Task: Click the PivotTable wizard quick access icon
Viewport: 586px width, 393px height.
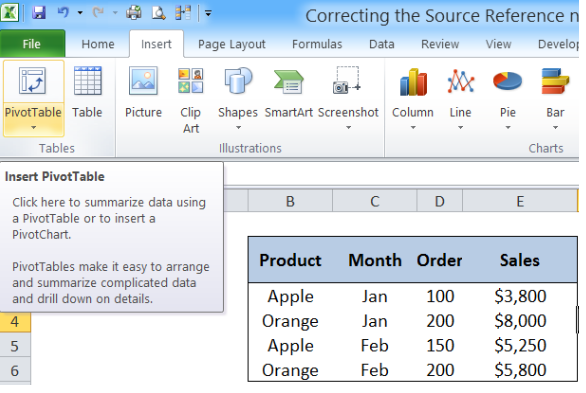Action: pos(183,13)
